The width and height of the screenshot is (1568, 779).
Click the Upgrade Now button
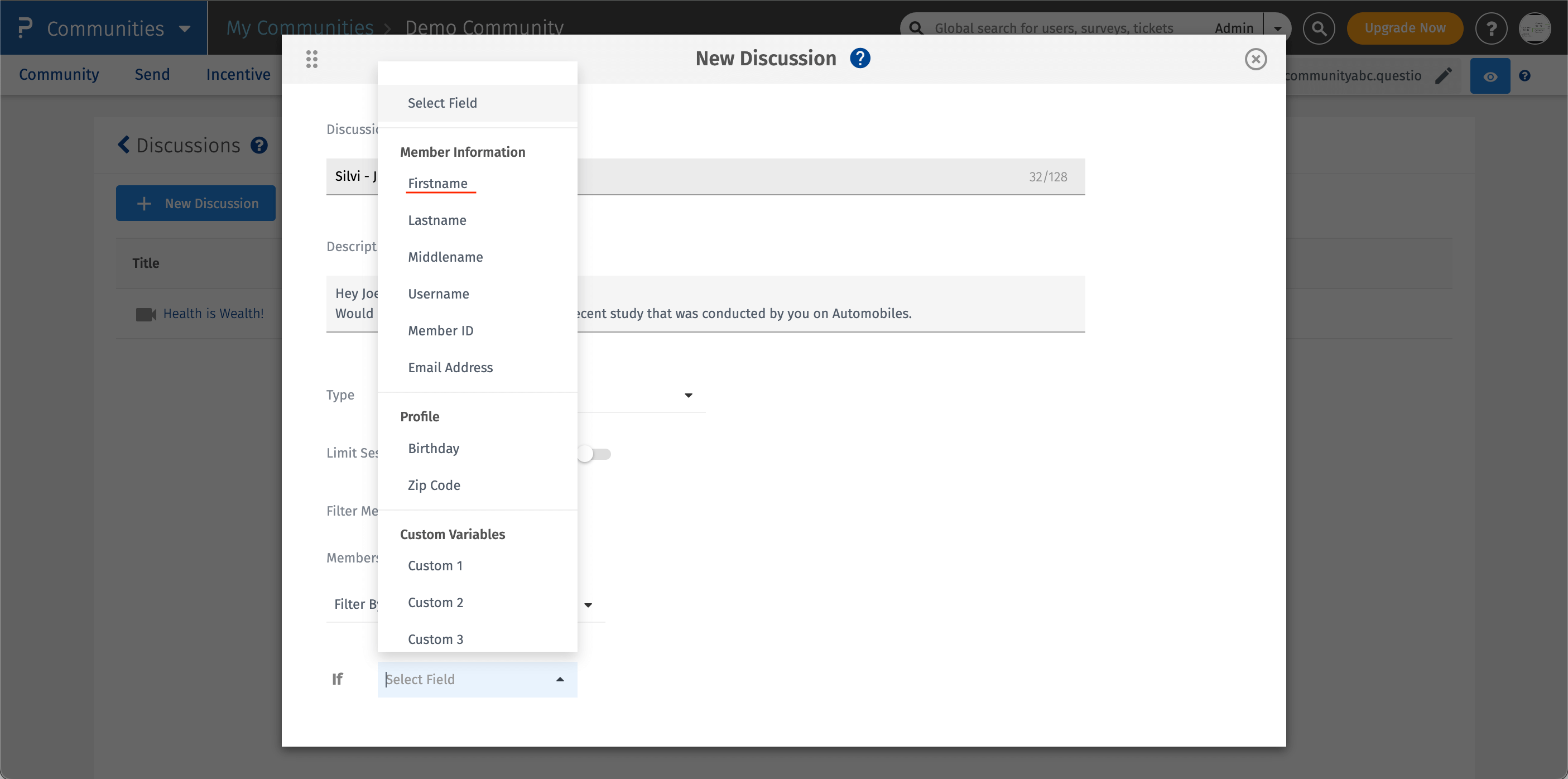pos(1405,28)
